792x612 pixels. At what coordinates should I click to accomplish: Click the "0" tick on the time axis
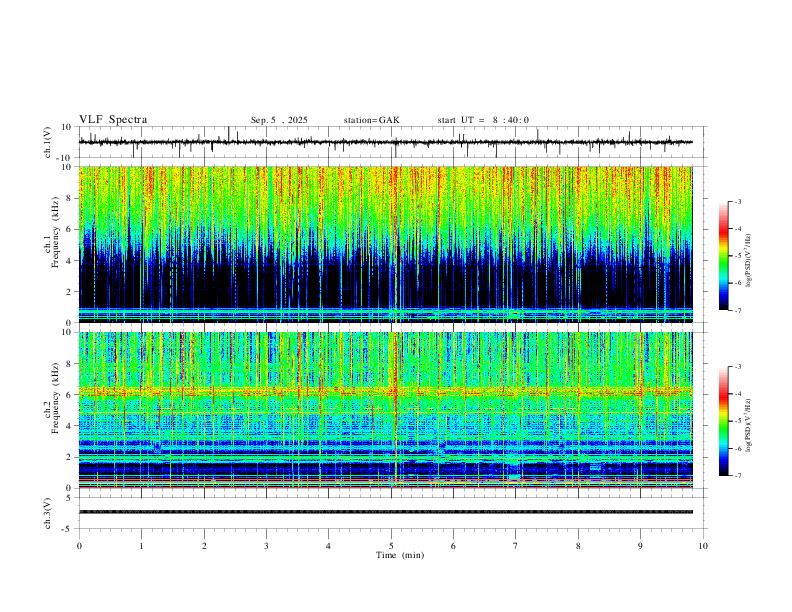pyautogui.click(x=79, y=546)
